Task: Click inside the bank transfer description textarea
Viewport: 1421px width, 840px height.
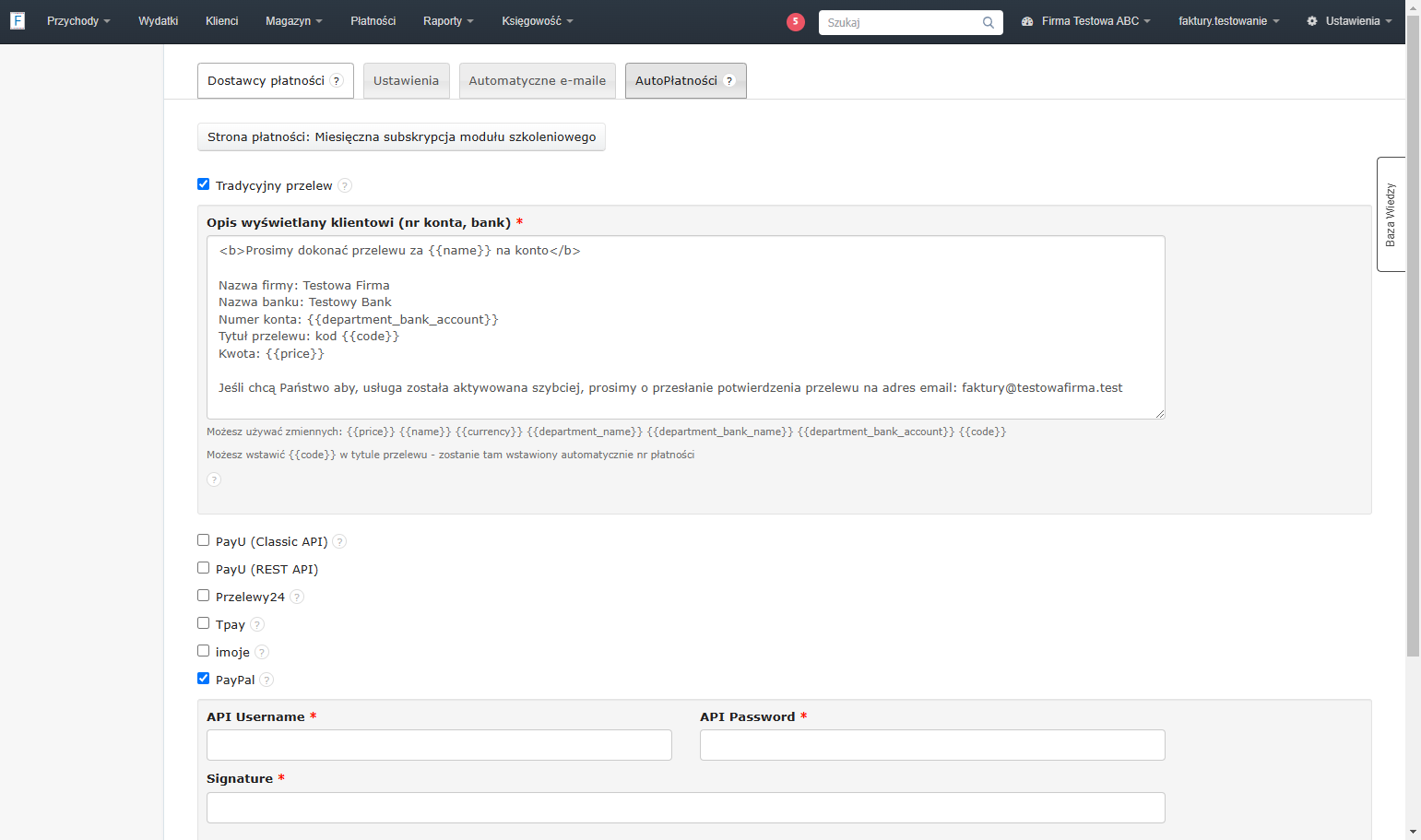Action: (x=686, y=327)
